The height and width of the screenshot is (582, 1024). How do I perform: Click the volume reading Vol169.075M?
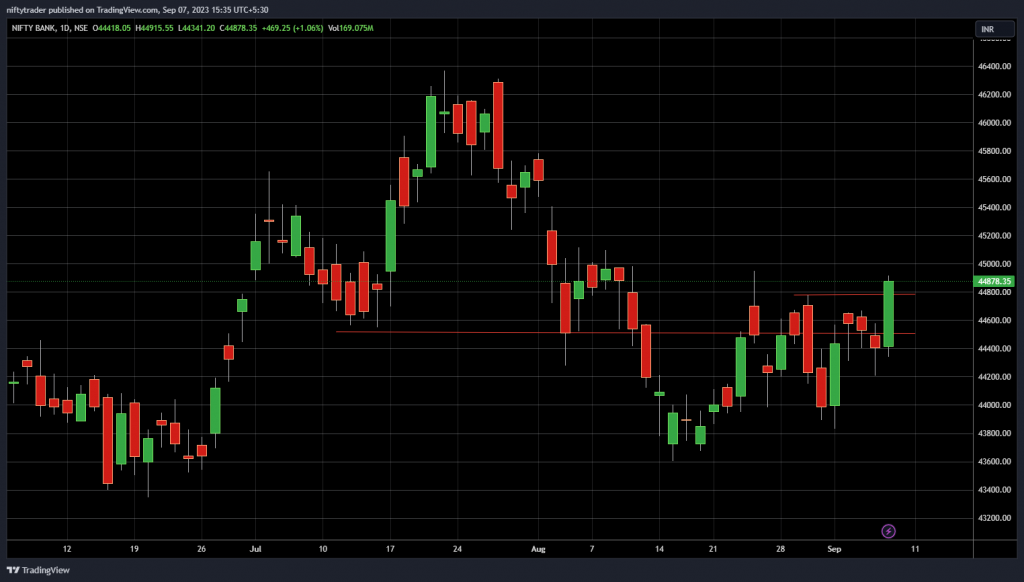351,28
